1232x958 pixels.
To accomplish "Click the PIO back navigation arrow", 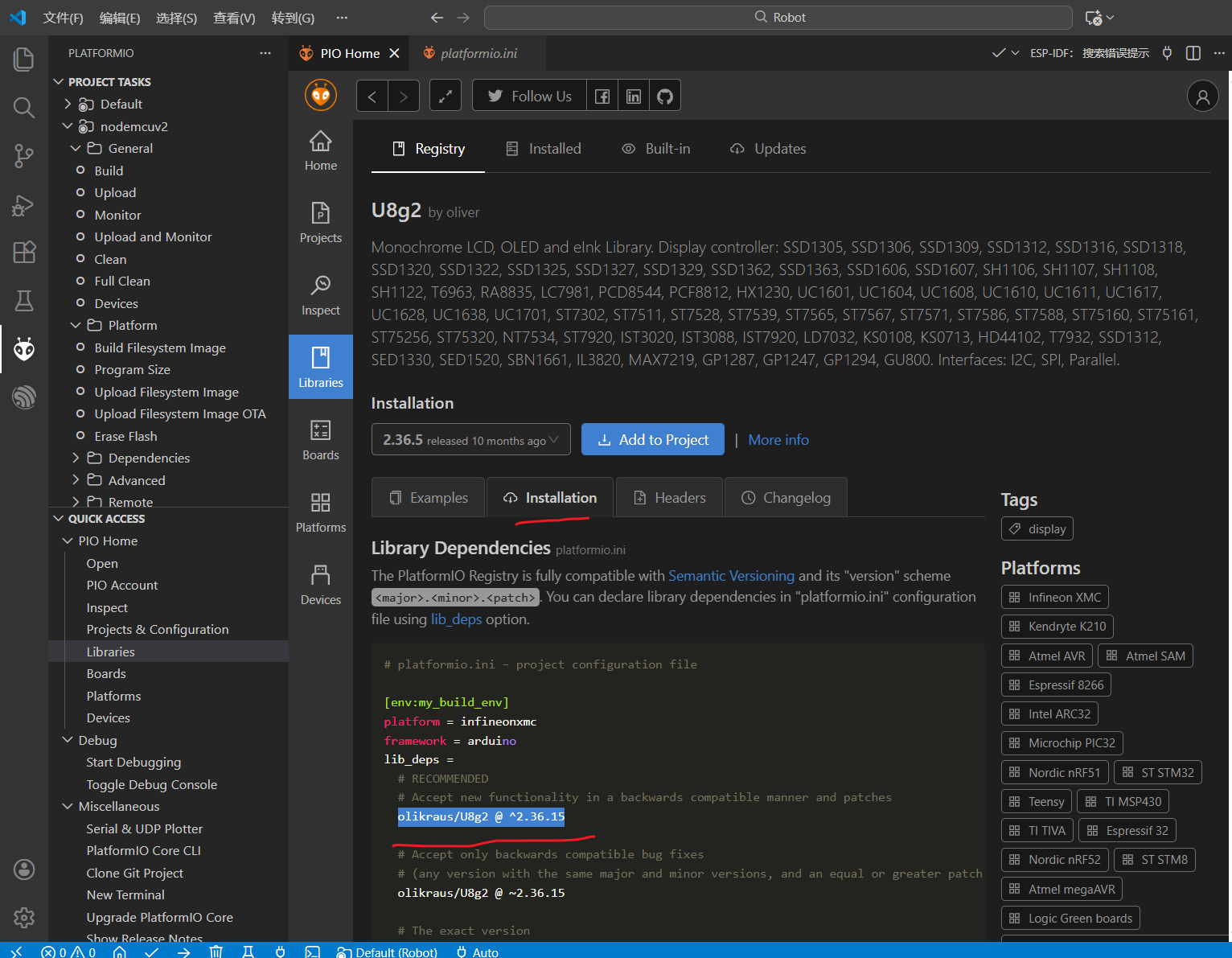I will point(372,97).
